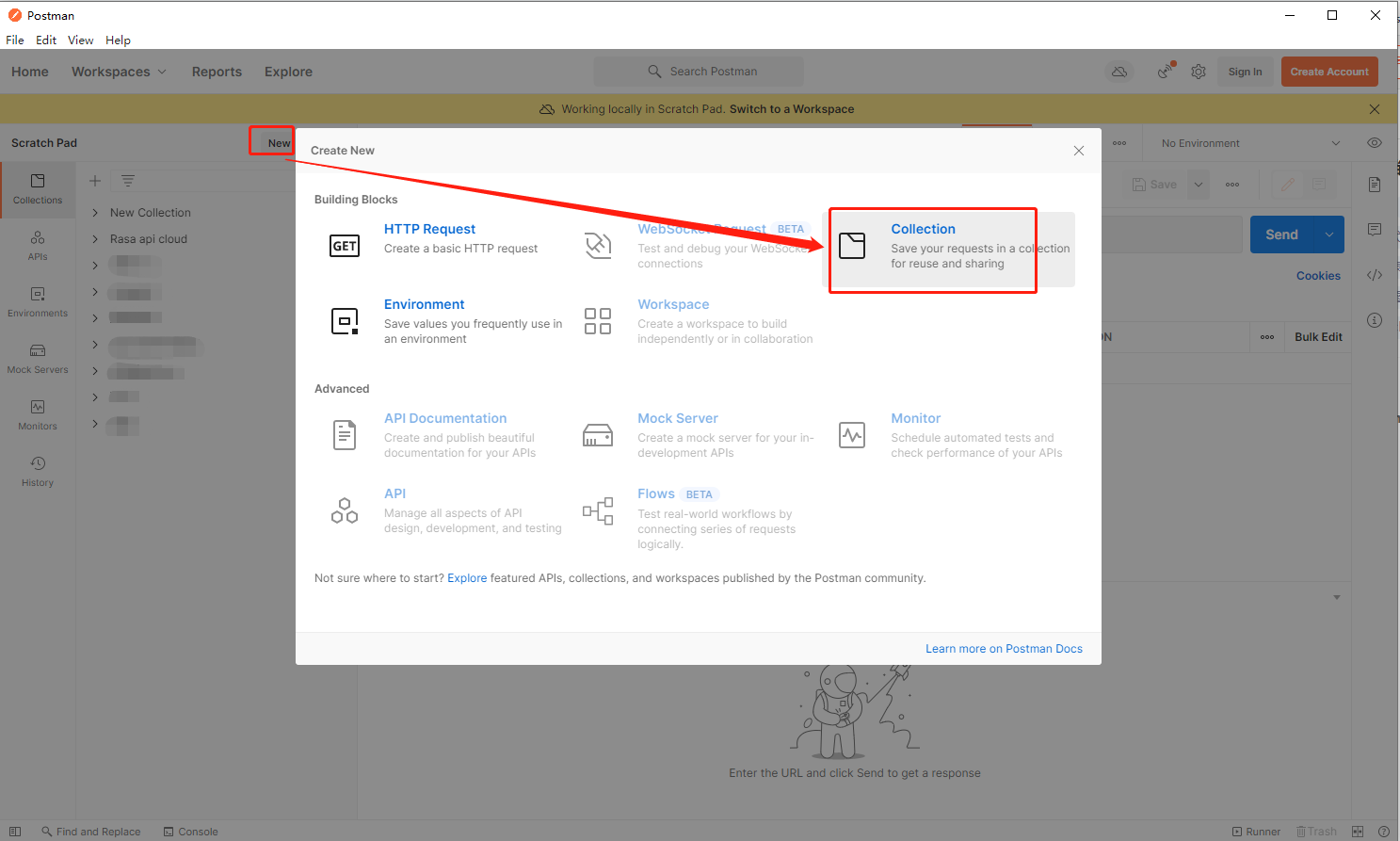1400x841 pixels.
Task: Go to the Explore tab
Action: 288,72
